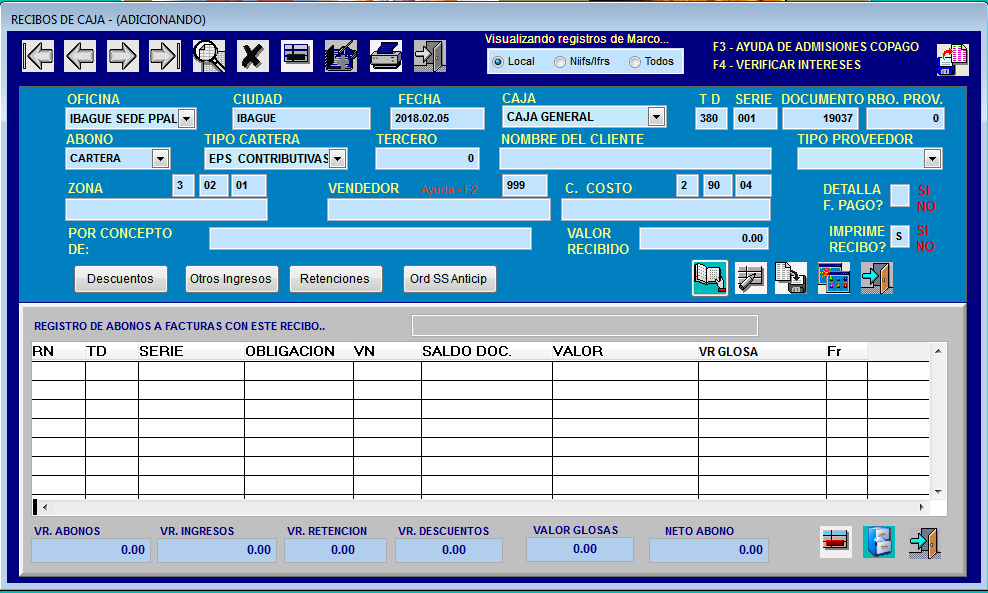
Task: Click the FECHA field showing 2018.02.05
Action: tap(437, 118)
